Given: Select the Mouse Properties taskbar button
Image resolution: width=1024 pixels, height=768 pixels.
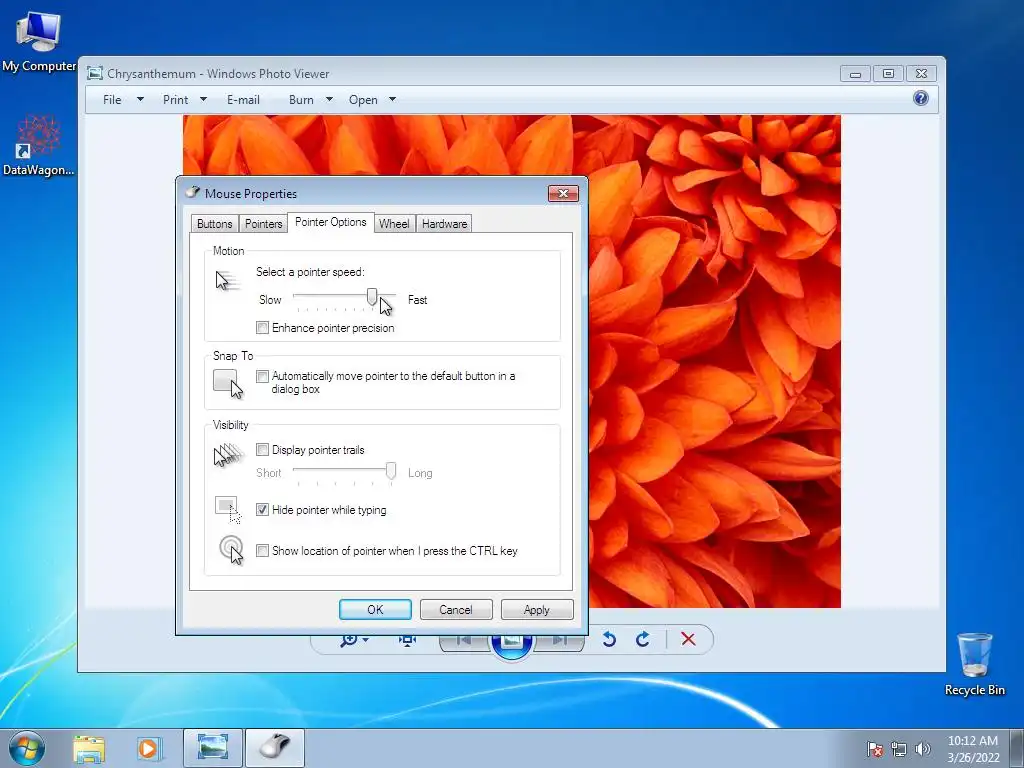Looking at the screenshot, I should coord(274,748).
